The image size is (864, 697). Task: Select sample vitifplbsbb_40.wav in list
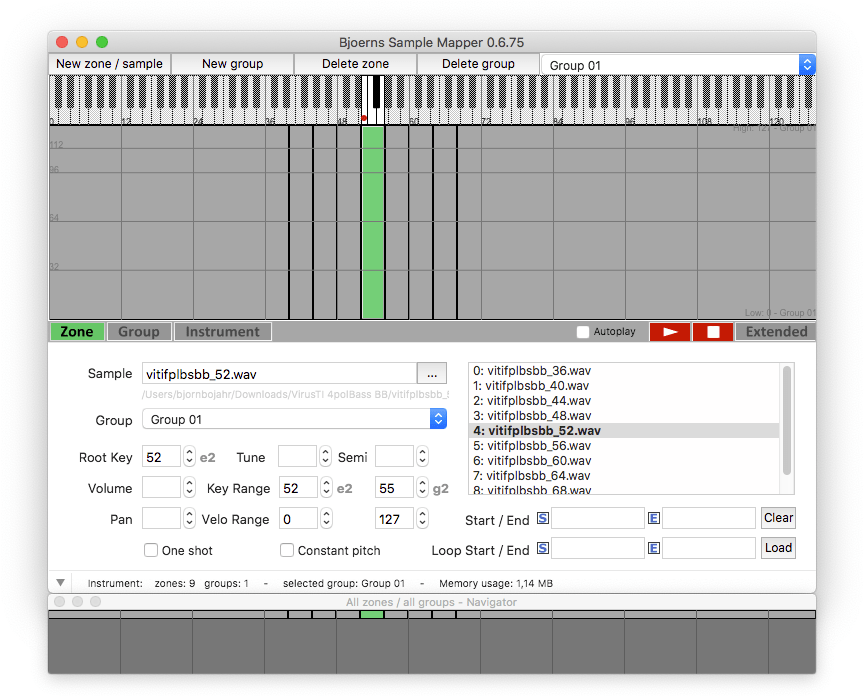[x=624, y=386]
